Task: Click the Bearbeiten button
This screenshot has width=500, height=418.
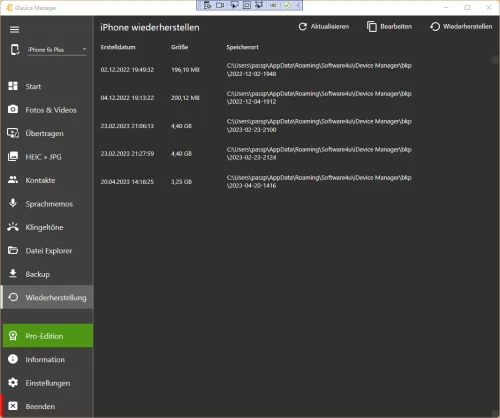Action: click(389, 27)
